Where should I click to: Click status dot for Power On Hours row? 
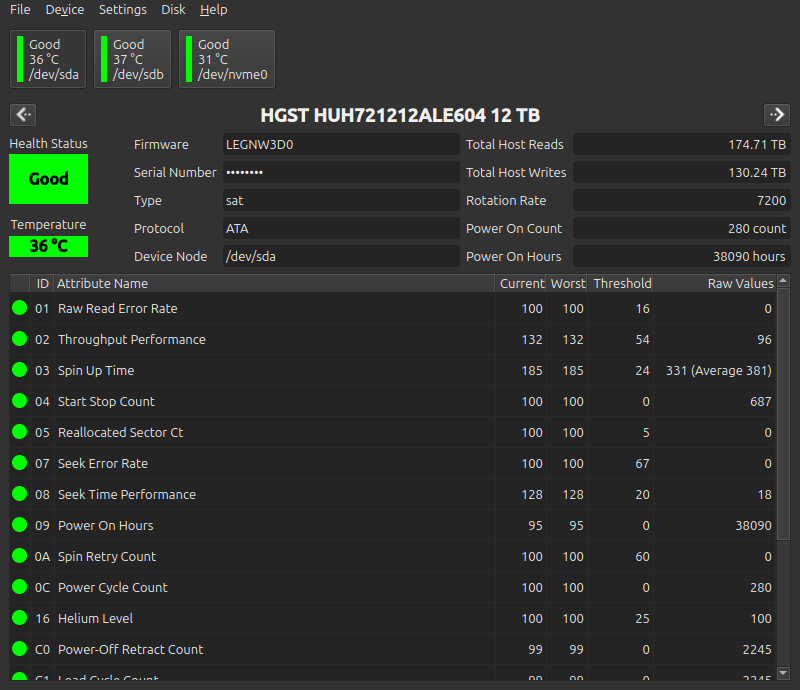click(x=19, y=525)
